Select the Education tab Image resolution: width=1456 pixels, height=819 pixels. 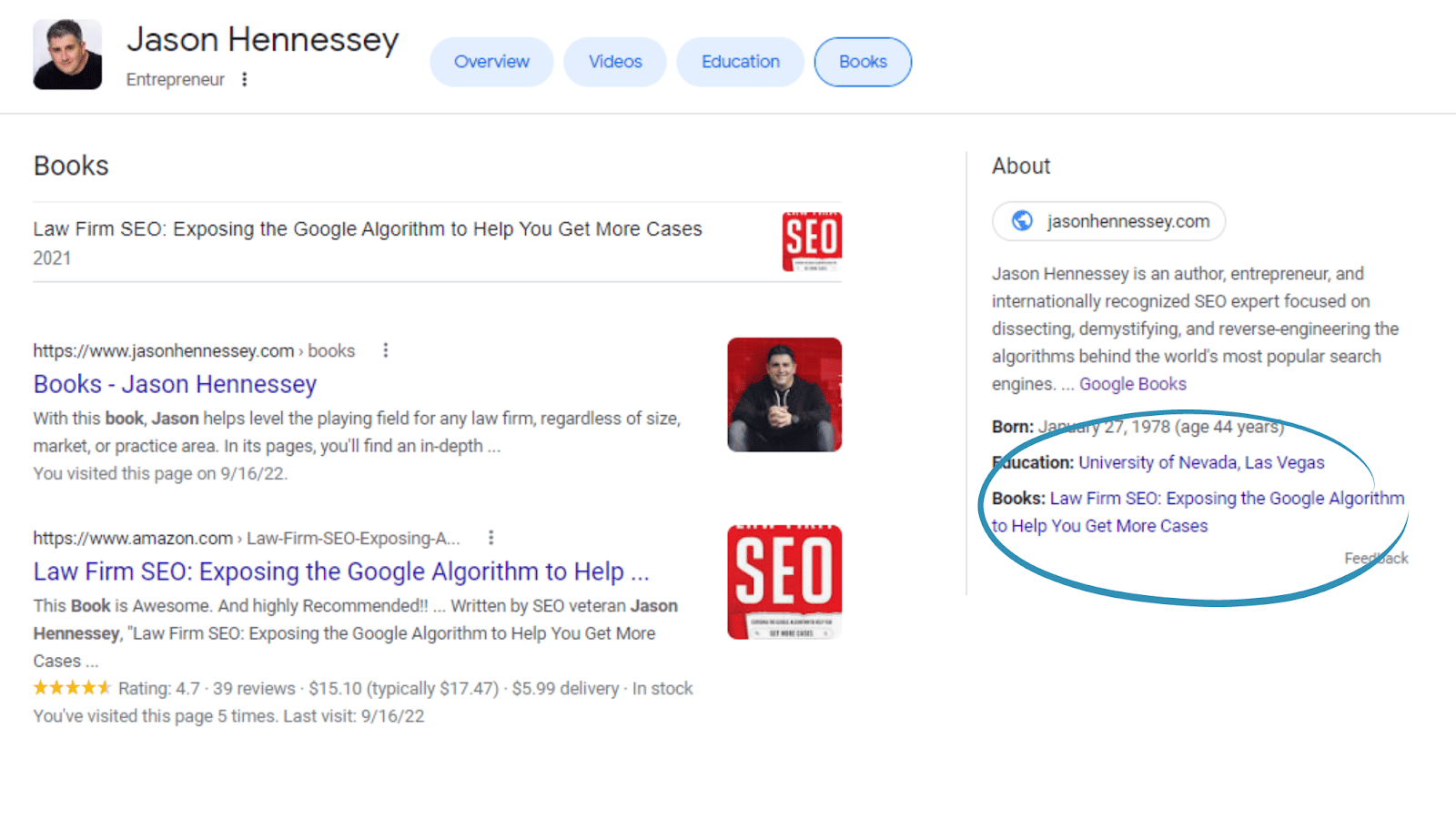click(741, 62)
